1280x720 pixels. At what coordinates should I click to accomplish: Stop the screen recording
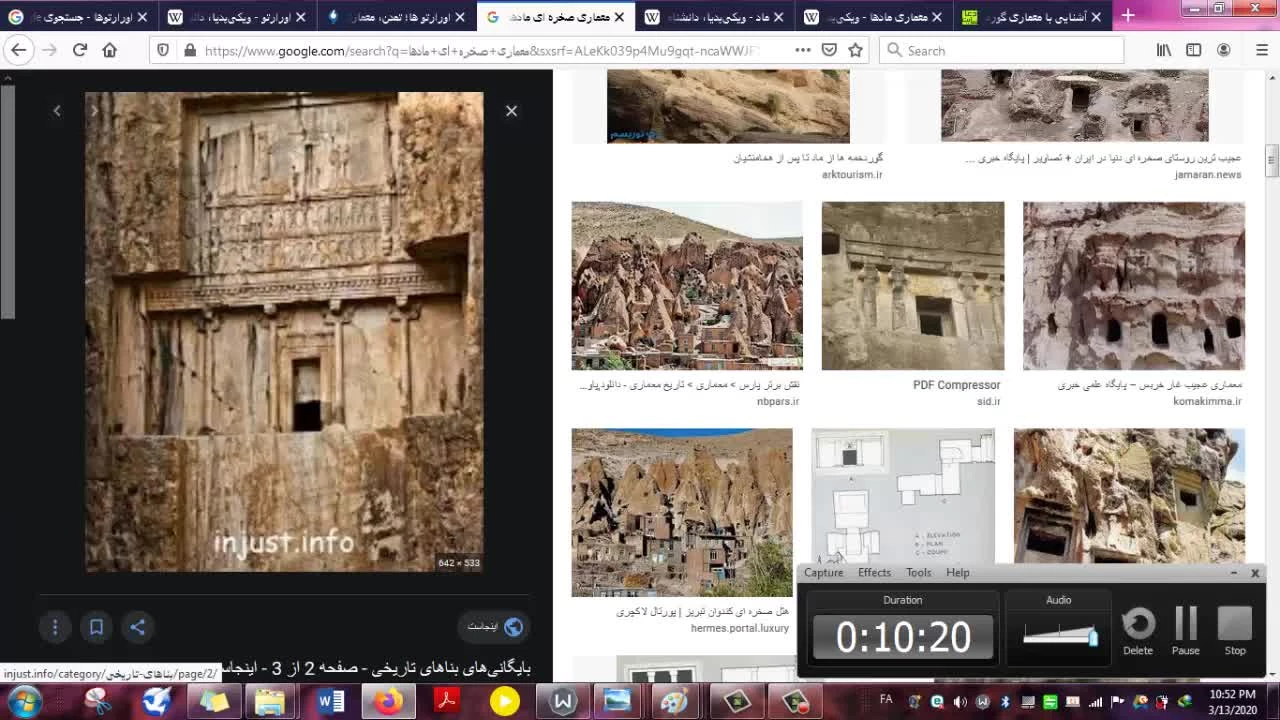click(x=1235, y=631)
